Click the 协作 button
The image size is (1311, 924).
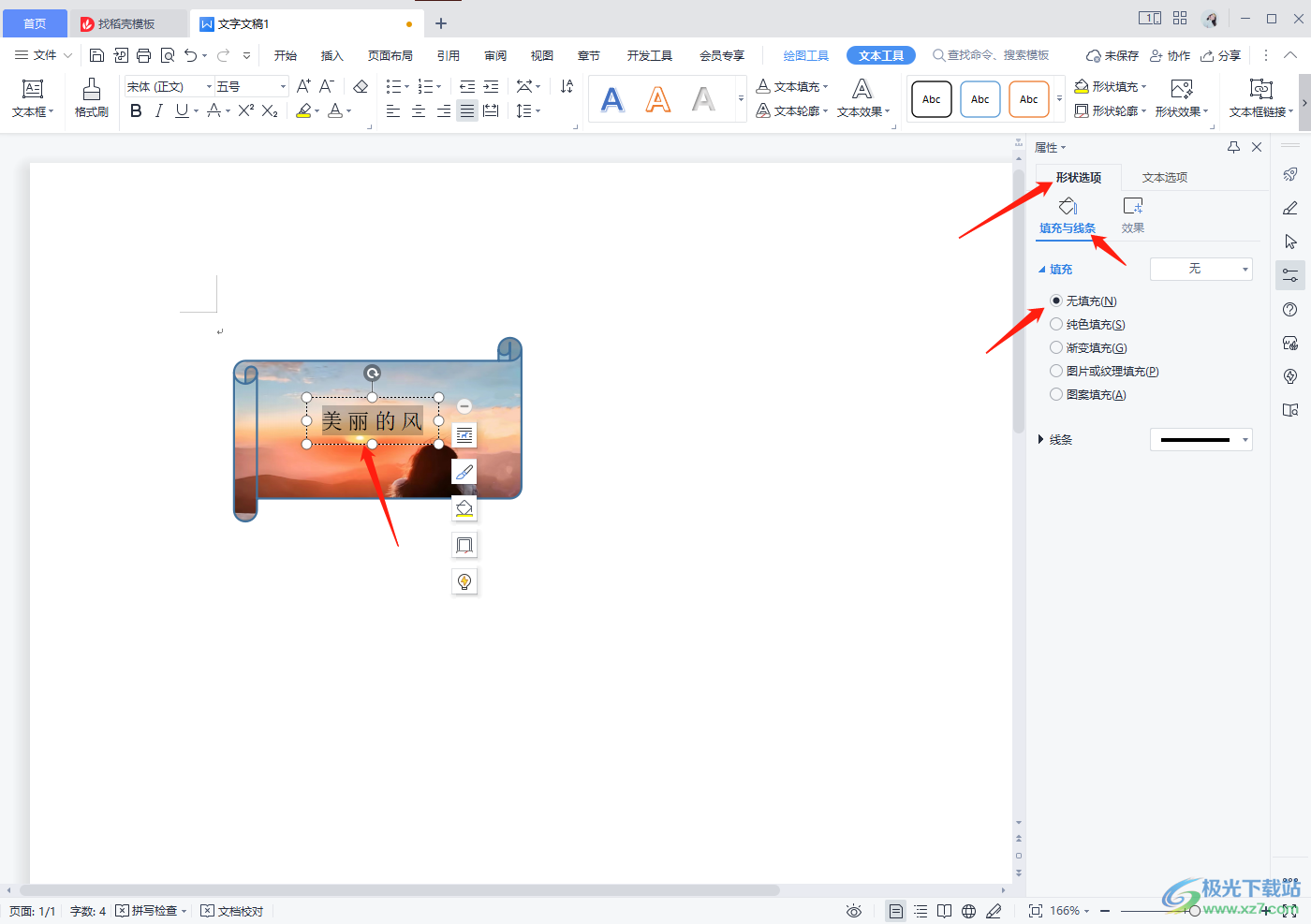point(1171,56)
